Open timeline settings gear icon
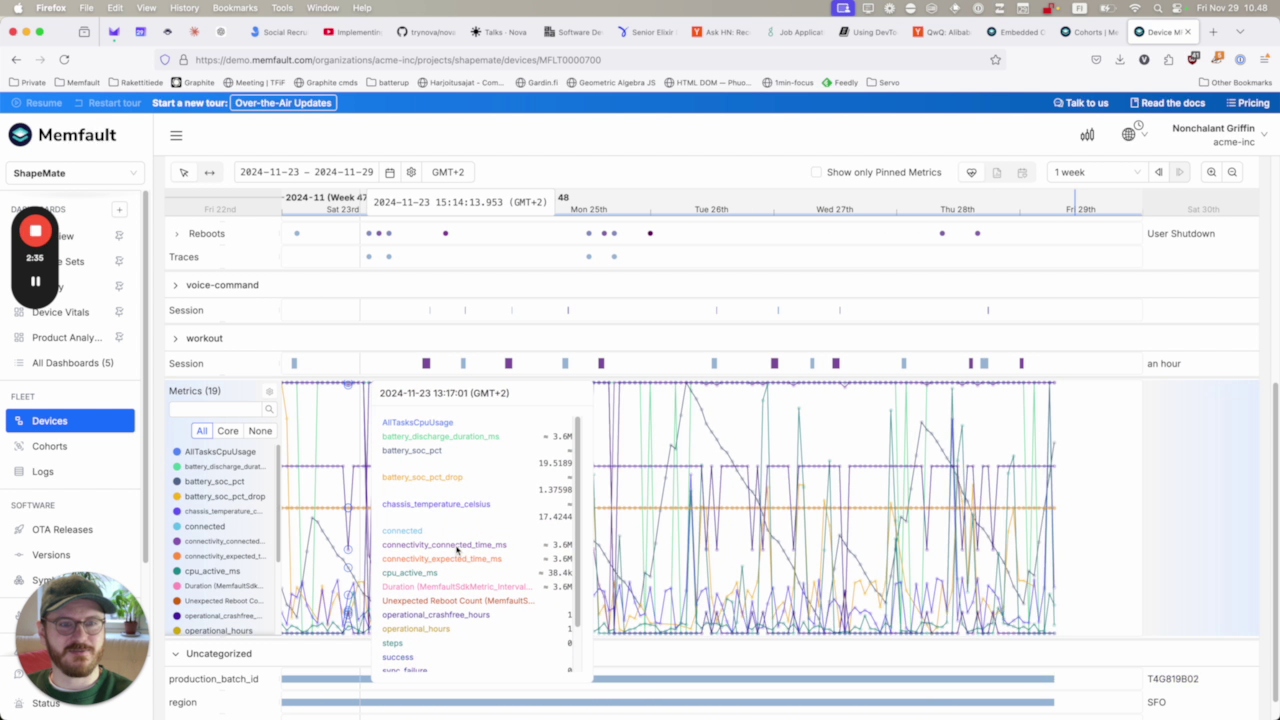Screen dimensions: 1280x720 pos(411,172)
